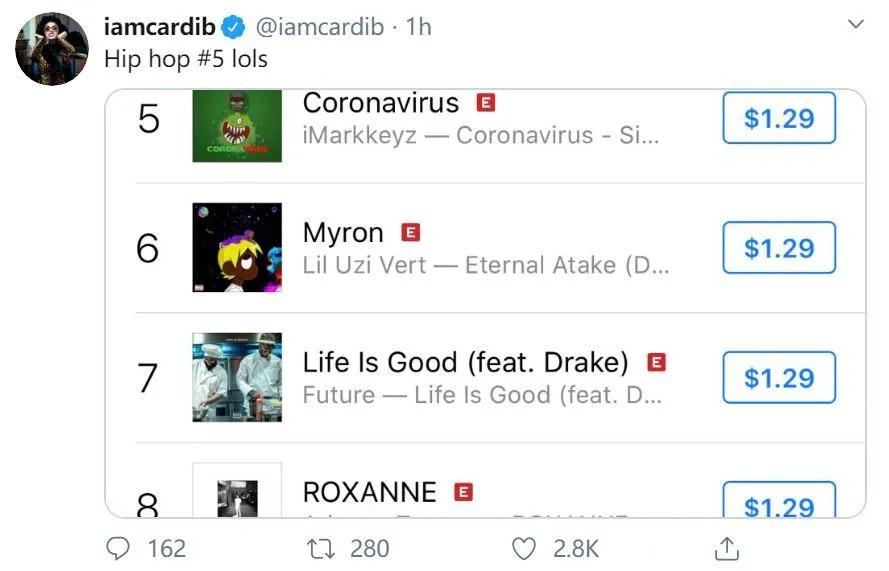Click the explicit badge on Life Is Good

656,362
